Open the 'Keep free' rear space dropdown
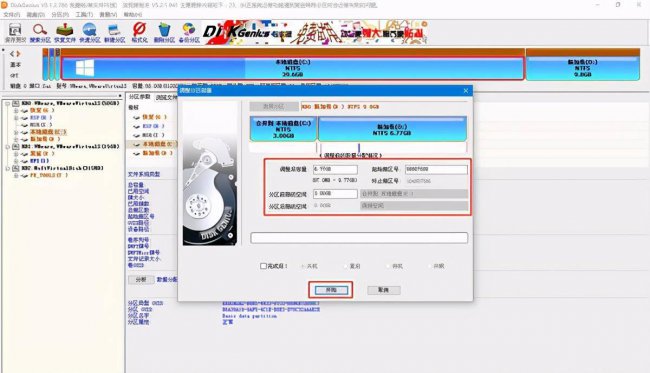 tap(414, 206)
